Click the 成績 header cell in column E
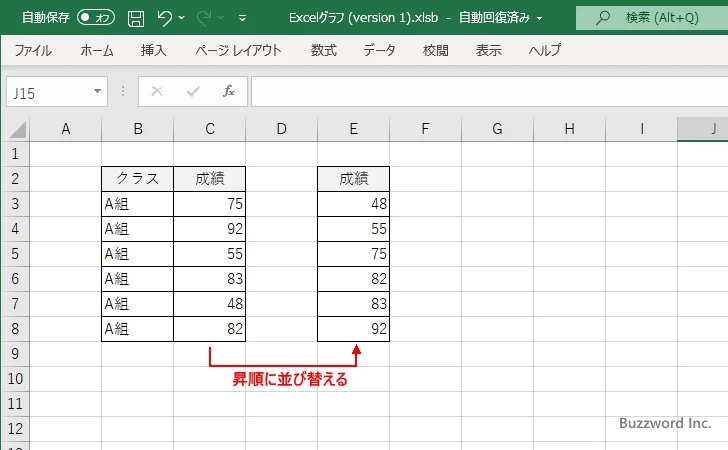The width and height of the screenshot is (728, 450). (x=353, y=179)
